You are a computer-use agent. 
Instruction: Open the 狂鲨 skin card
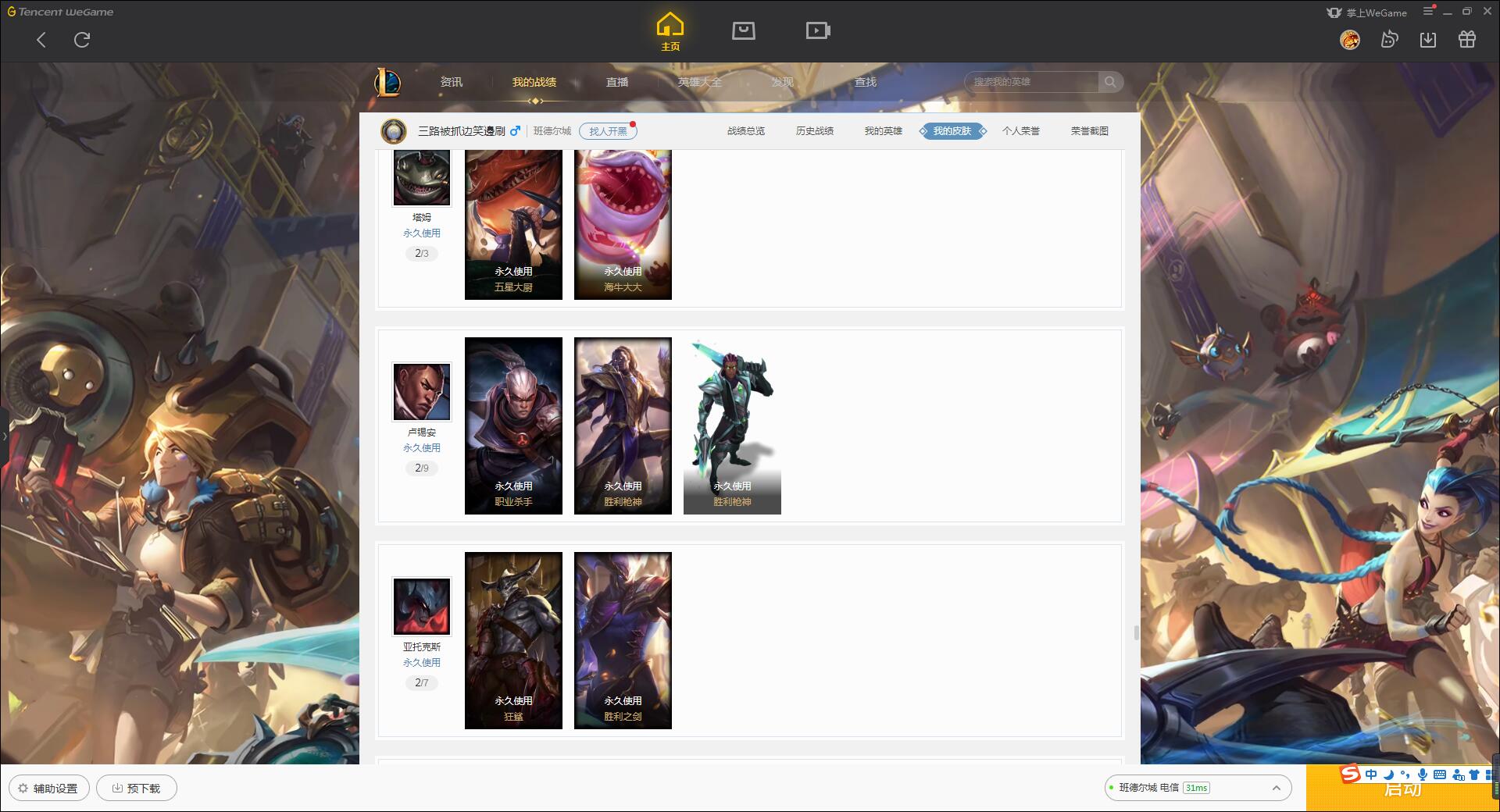pyautogui.click(x=513, y=640)
